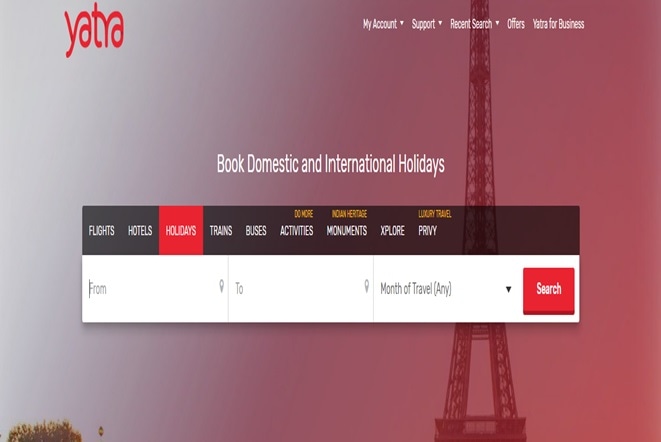
Task: Choose the Activities tab
Action: point(296,231)
